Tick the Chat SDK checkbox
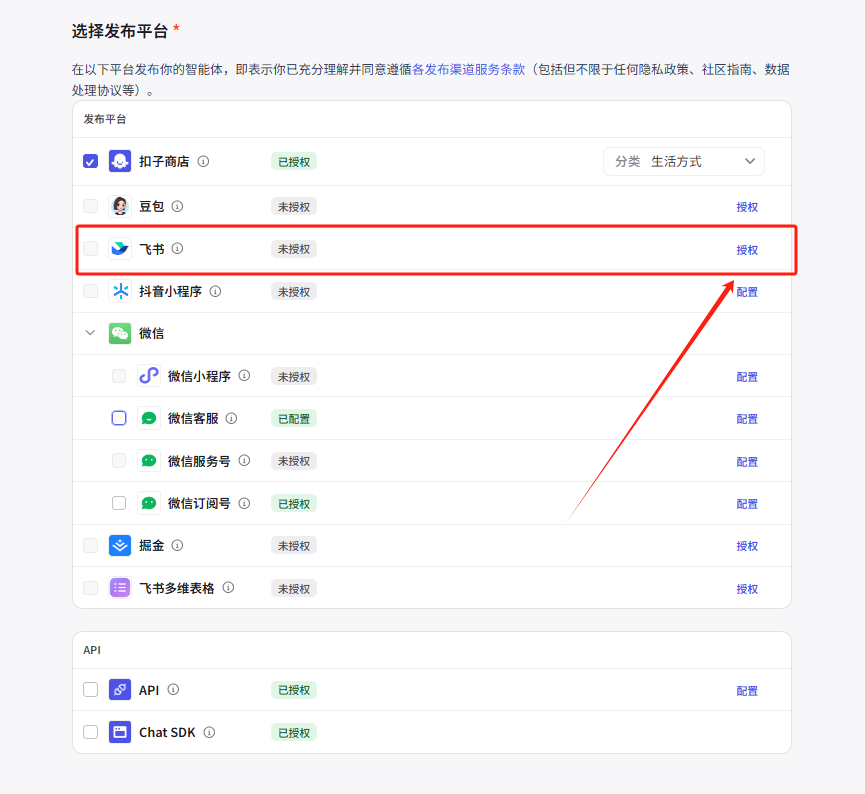The image size is (865, 794). pos(91,732)
